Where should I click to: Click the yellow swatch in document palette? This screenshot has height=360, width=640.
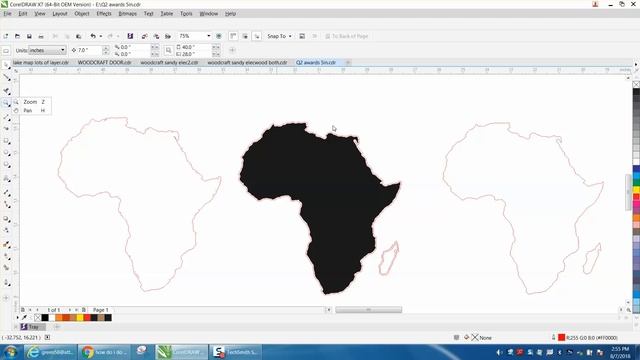tap(80, 318)
